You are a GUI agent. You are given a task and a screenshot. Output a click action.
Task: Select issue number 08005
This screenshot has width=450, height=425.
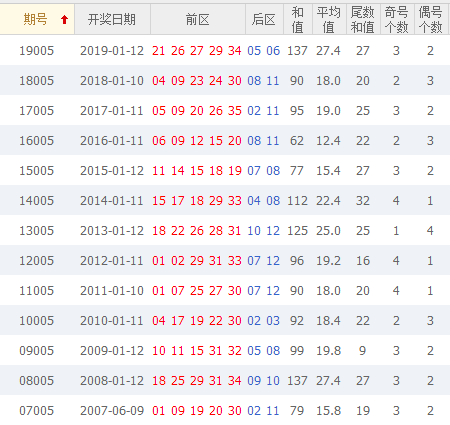pyautogui.click(x=36, y=381)
